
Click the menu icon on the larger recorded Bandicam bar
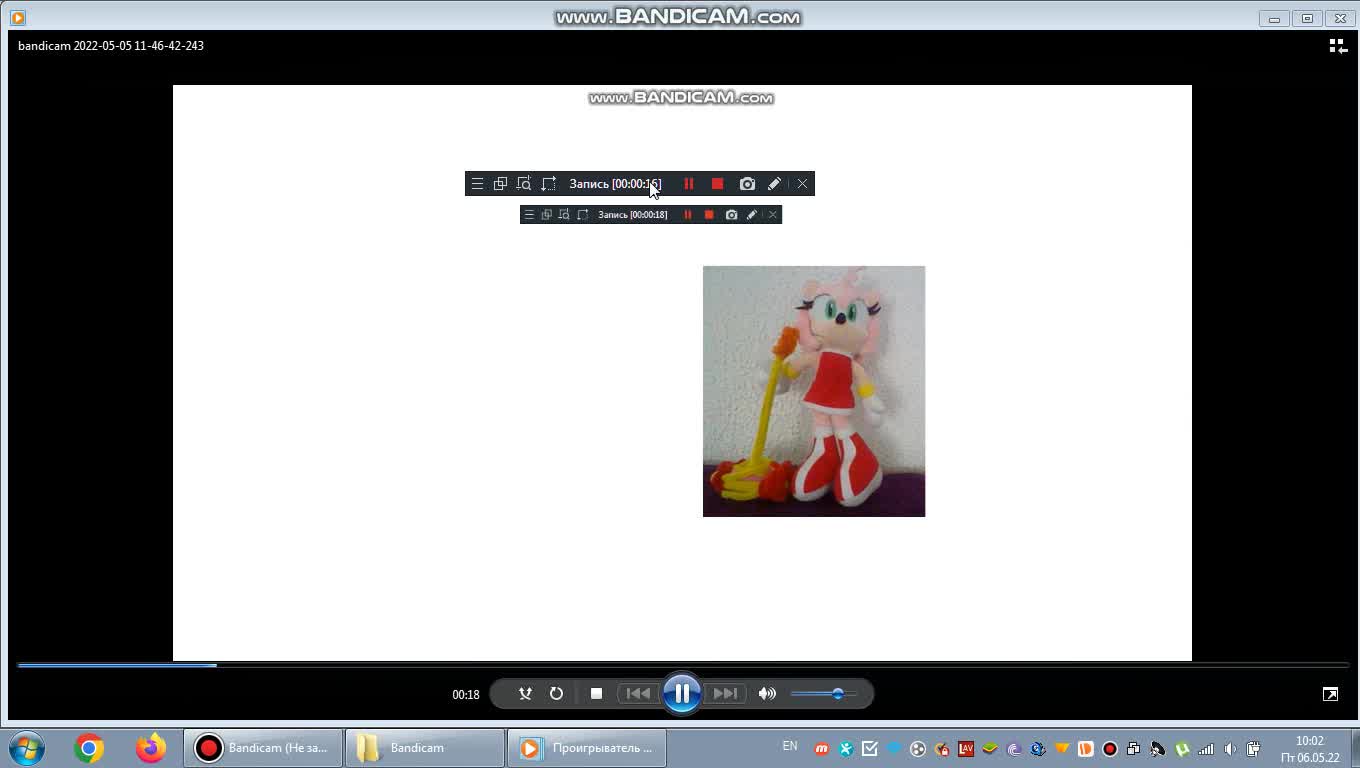click(477, 184)
